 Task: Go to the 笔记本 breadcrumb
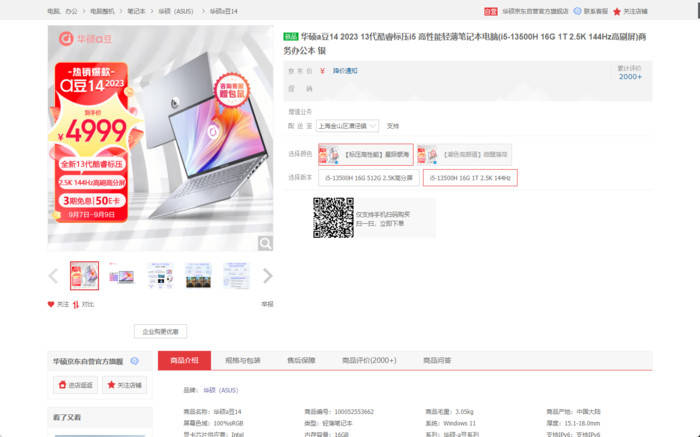click(136, 11)
